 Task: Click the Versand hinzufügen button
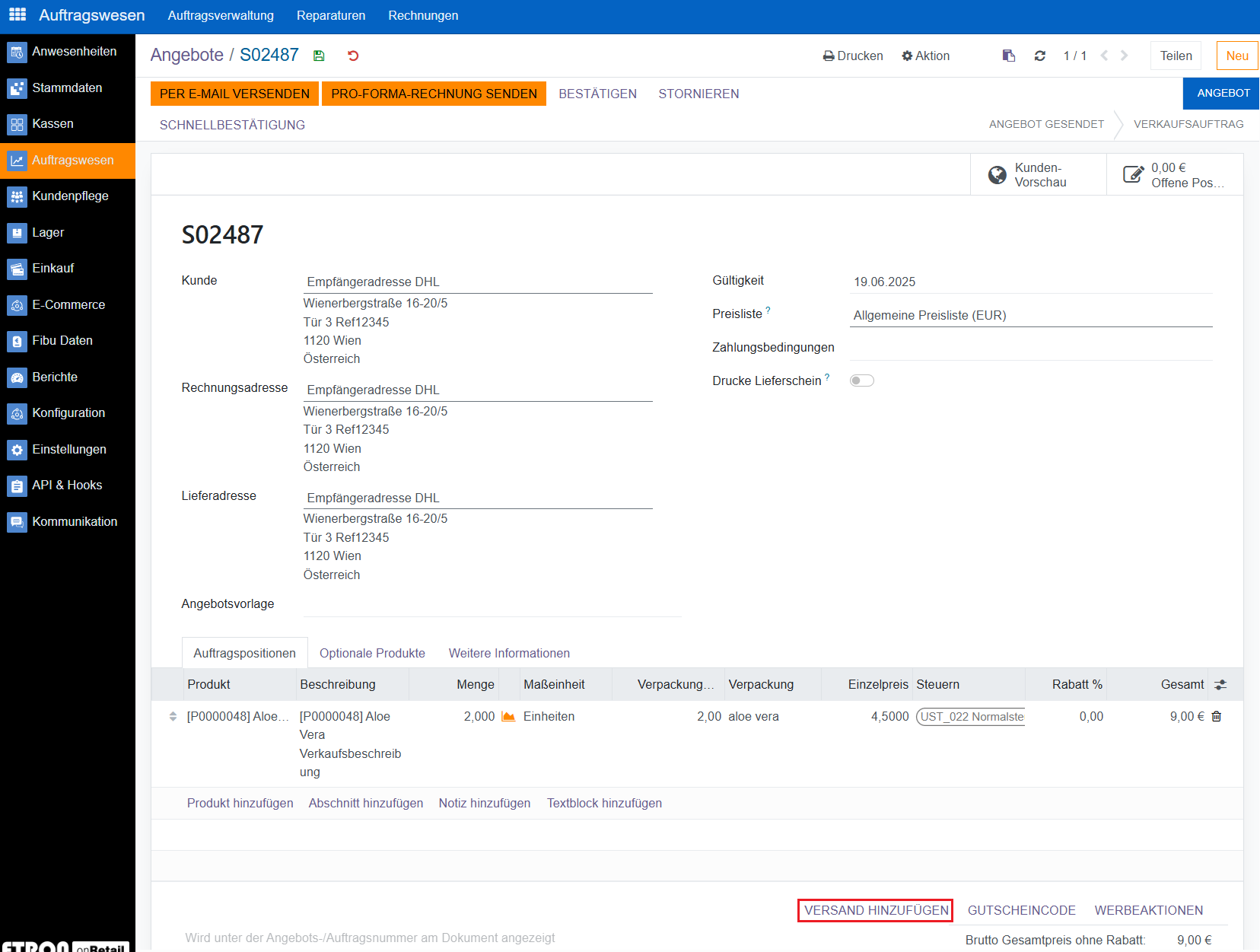876,910
